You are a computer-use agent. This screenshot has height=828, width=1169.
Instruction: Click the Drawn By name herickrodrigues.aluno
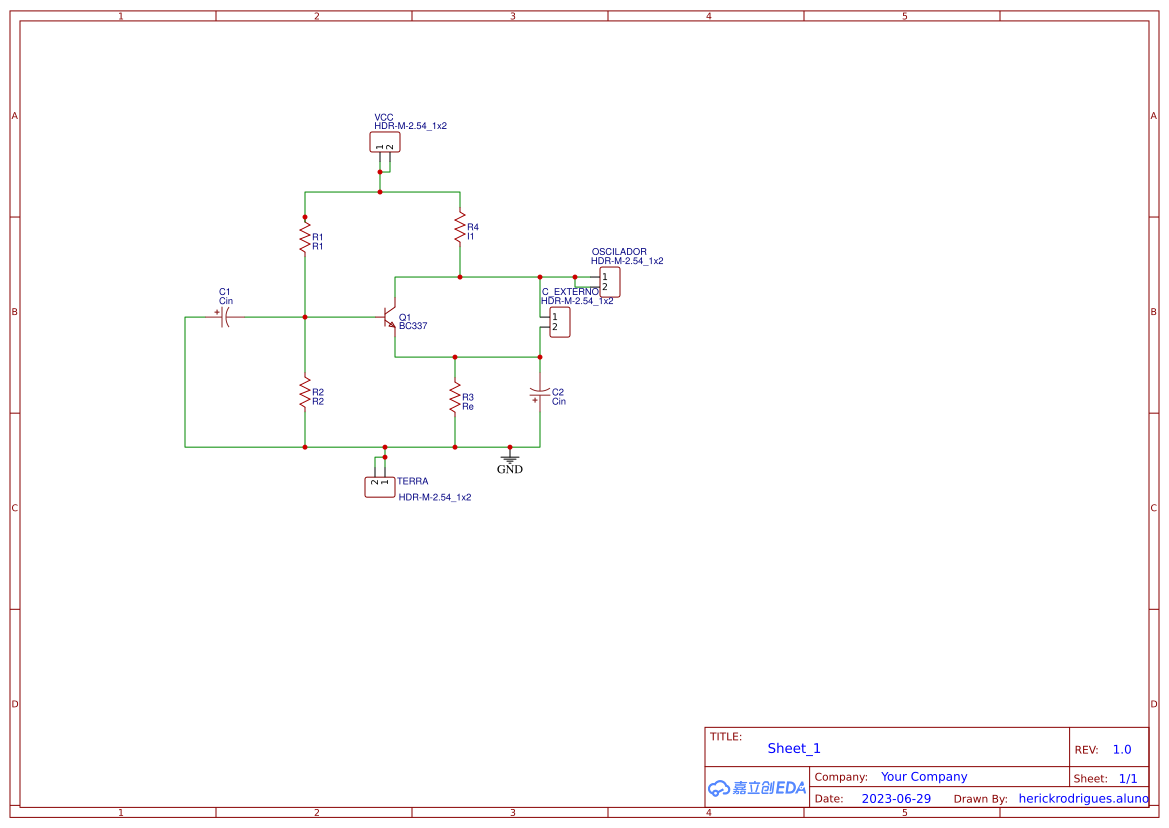(x=1079, y=798)
